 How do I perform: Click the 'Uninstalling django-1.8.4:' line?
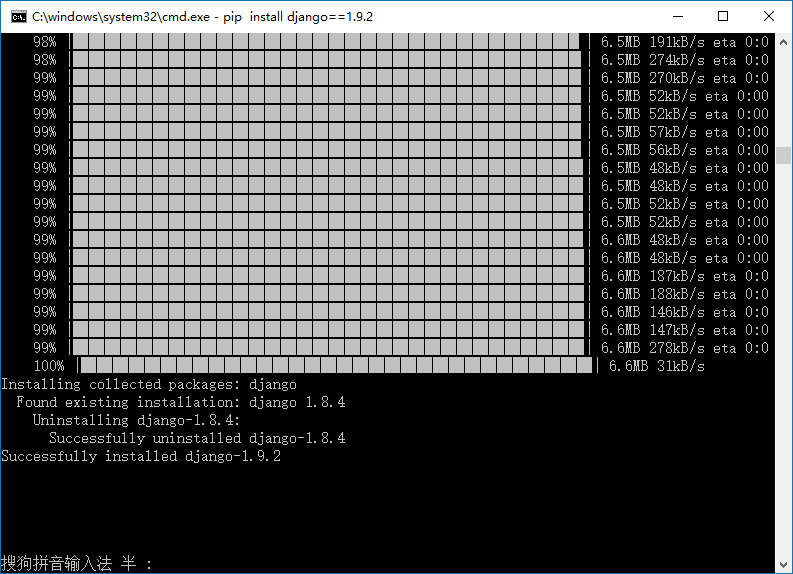click(x=136, y=420)
